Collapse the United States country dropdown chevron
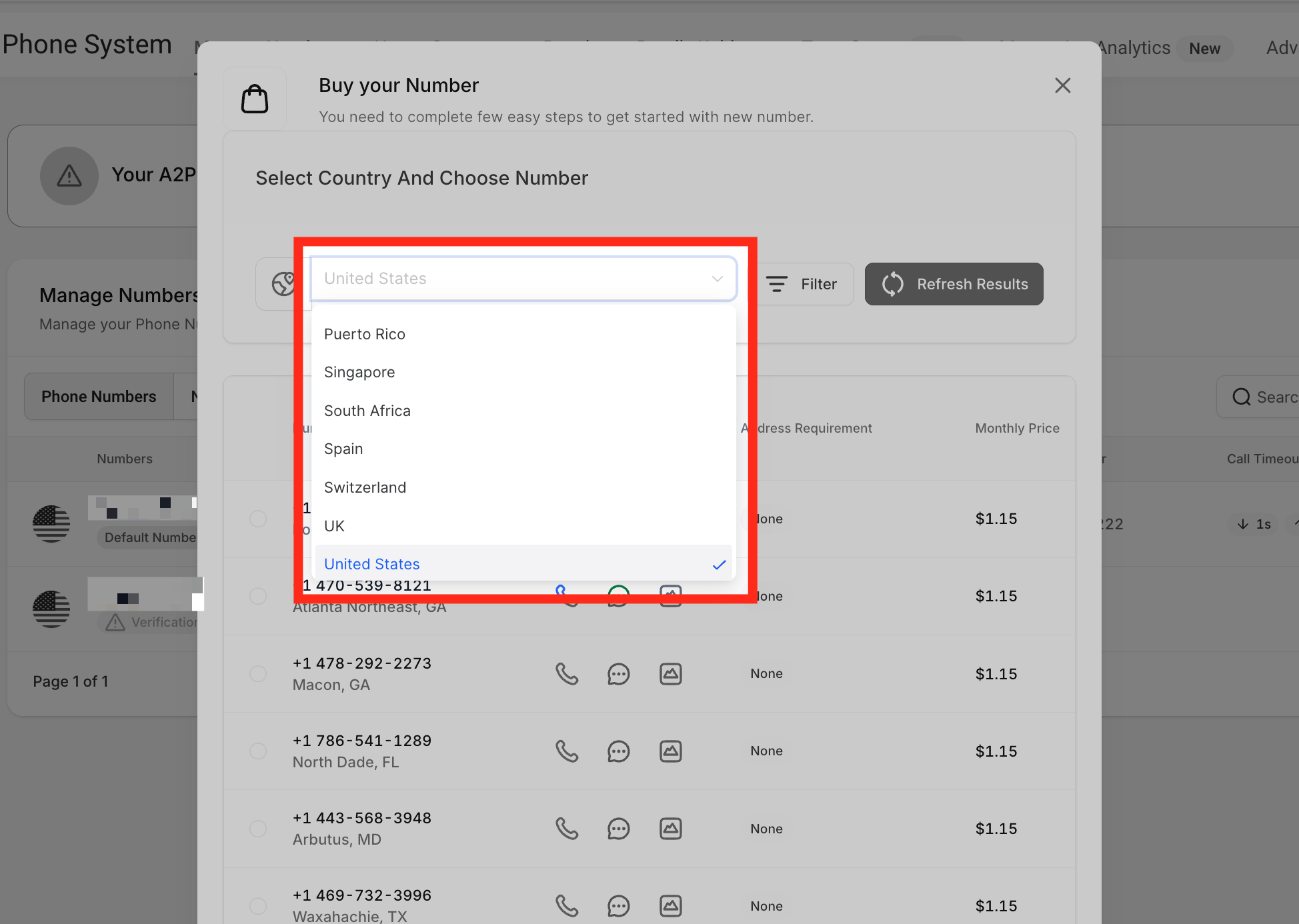 click(718, 279)
